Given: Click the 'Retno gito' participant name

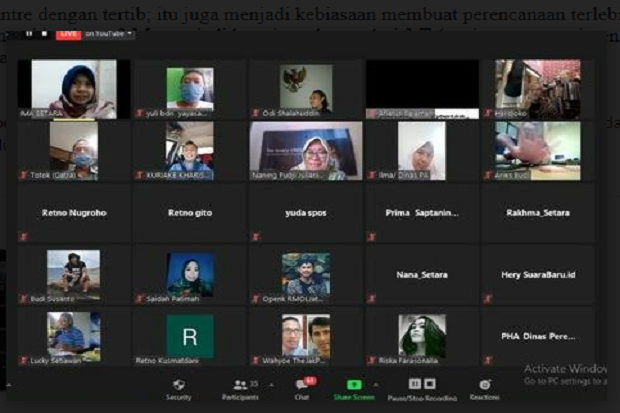Looking at the screenshot, I should (x=190, y=213).
